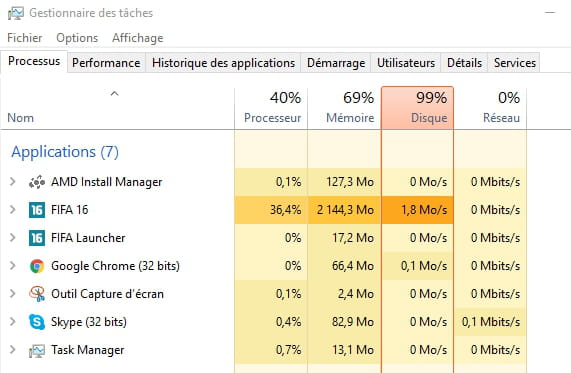Expand the Google Chrome (32 bits) entry
Viewport: 571px width, 373px height.
[x=13, y=266]
